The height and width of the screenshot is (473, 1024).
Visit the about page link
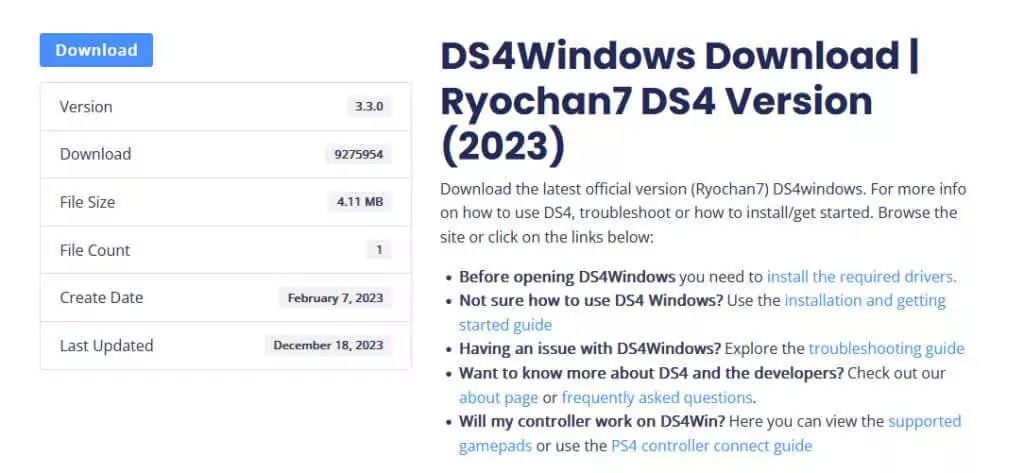(498, 397)
